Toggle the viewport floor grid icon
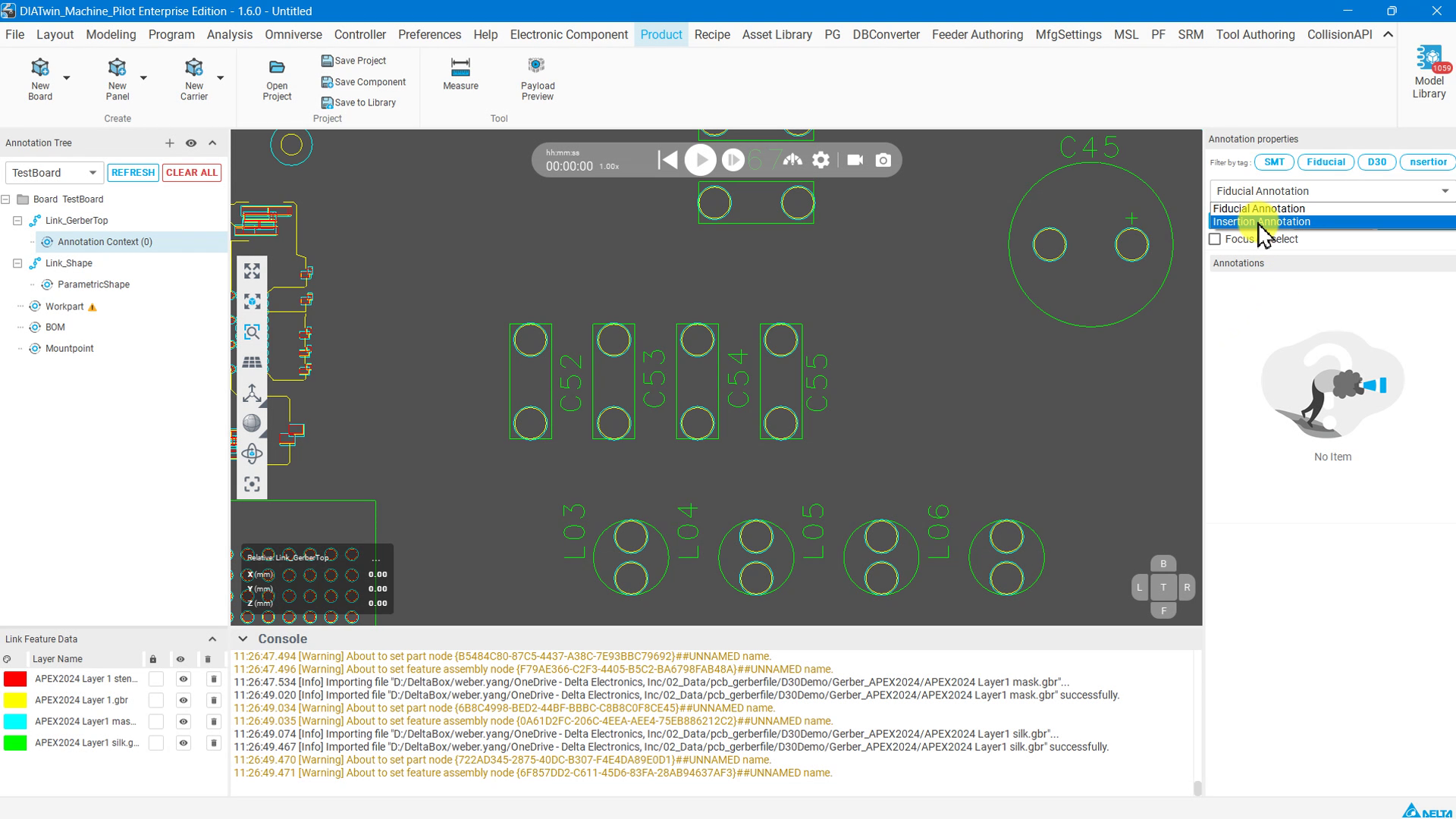 point(252,362)
